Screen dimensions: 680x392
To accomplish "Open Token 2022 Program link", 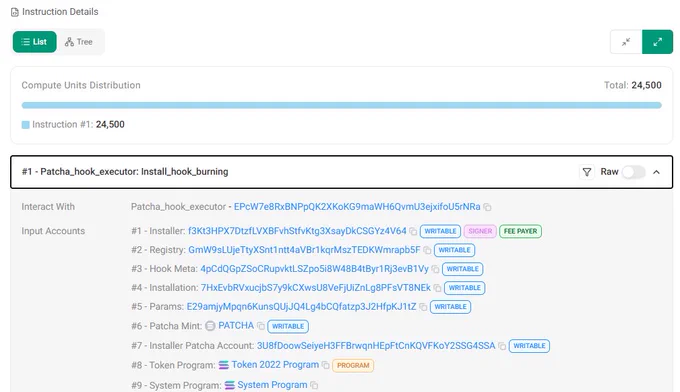I will [275, 365].
